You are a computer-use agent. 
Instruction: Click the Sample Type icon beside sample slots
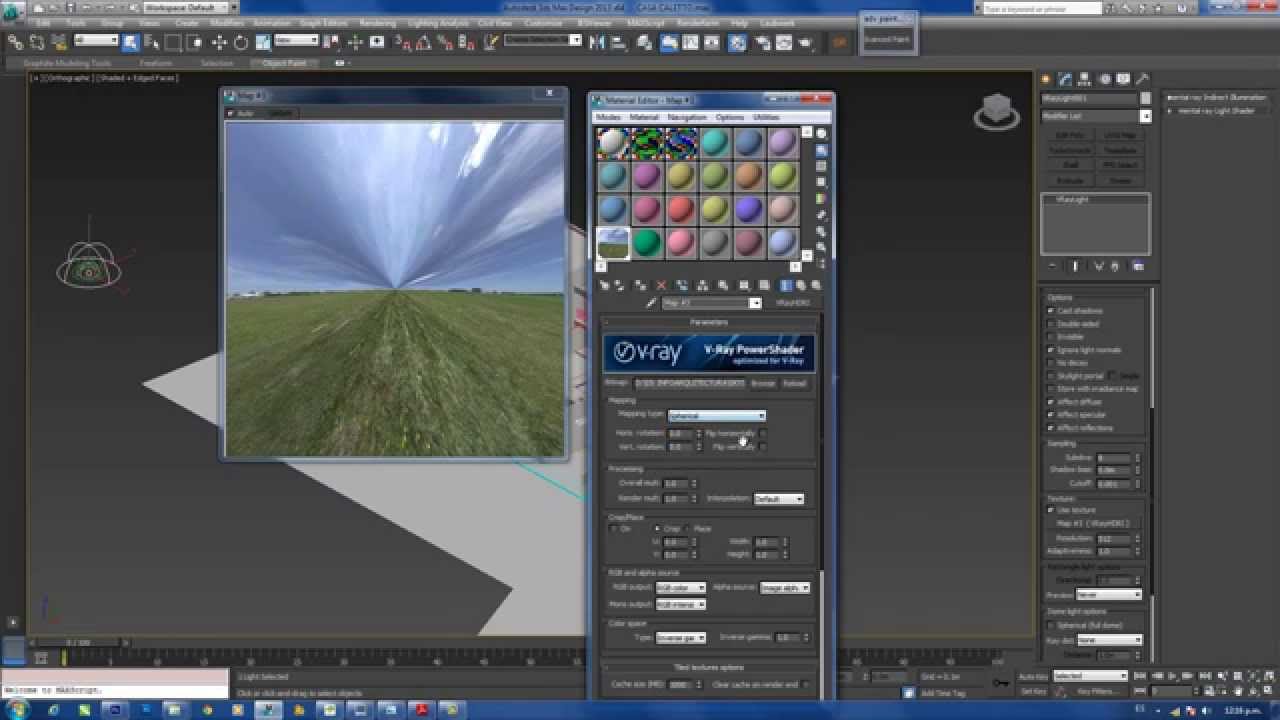(822, 134)
